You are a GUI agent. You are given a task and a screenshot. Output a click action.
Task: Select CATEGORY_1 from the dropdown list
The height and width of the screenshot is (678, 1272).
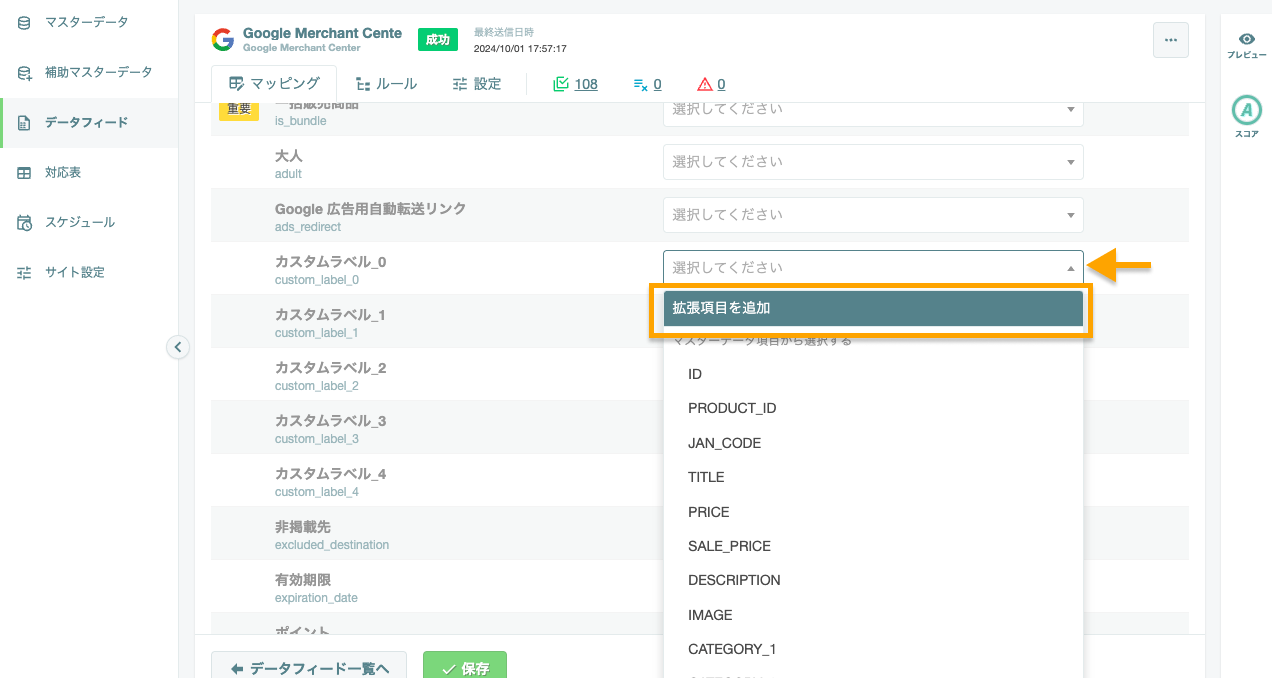(873, 649)
